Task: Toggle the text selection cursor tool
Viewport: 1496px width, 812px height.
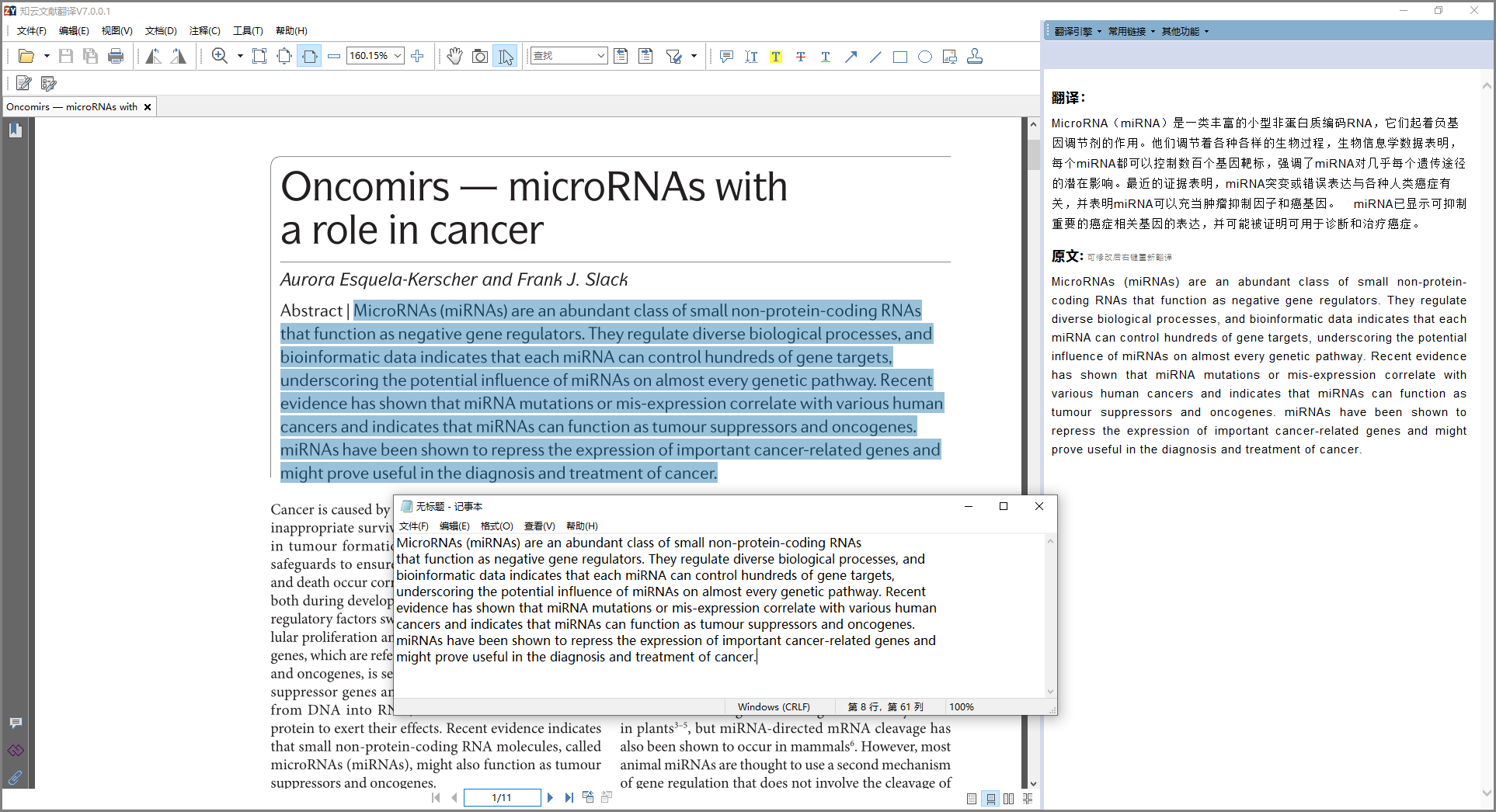Action: [x=505, y=56]
